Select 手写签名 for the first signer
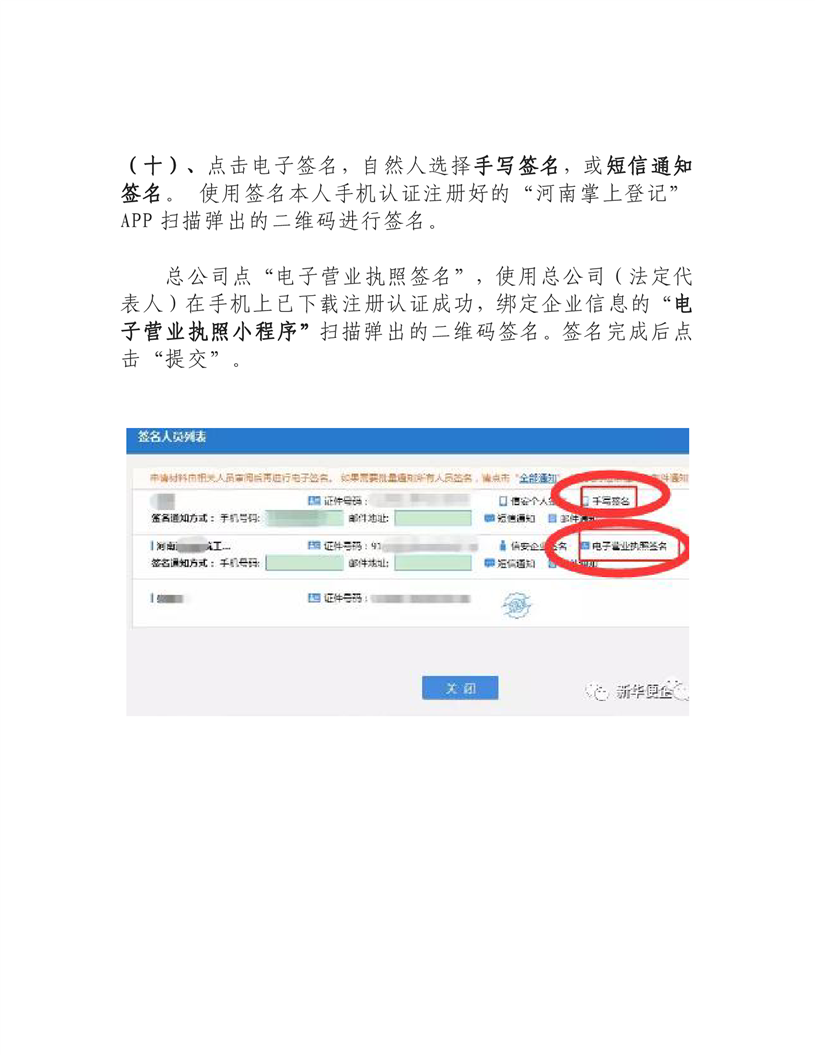 coord(606,501)
